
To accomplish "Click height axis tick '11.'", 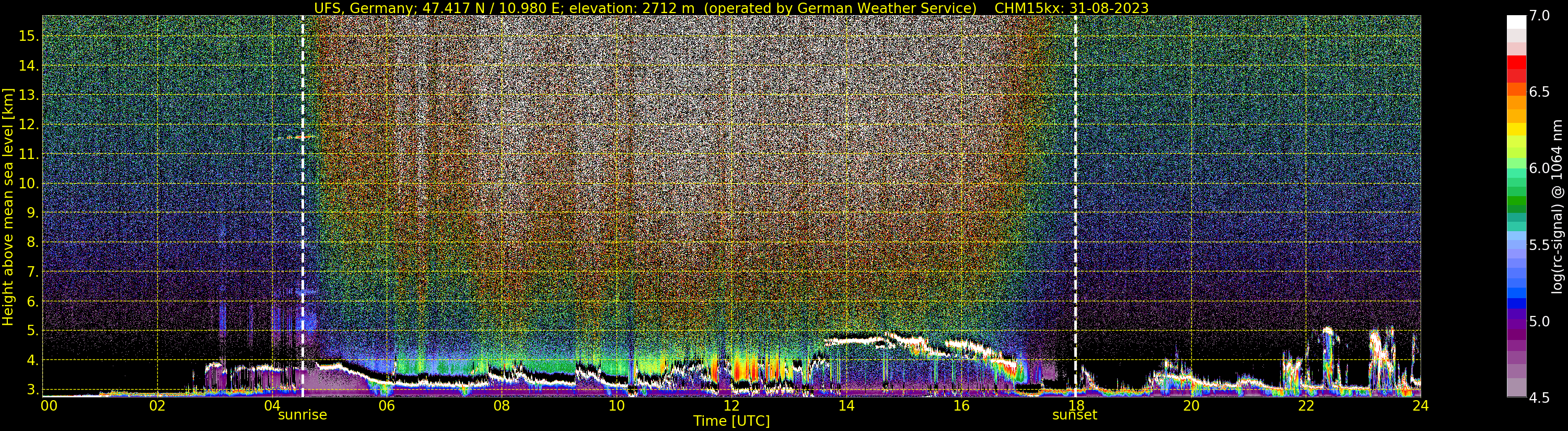I will pyautogui.click(x=29, y=154).
